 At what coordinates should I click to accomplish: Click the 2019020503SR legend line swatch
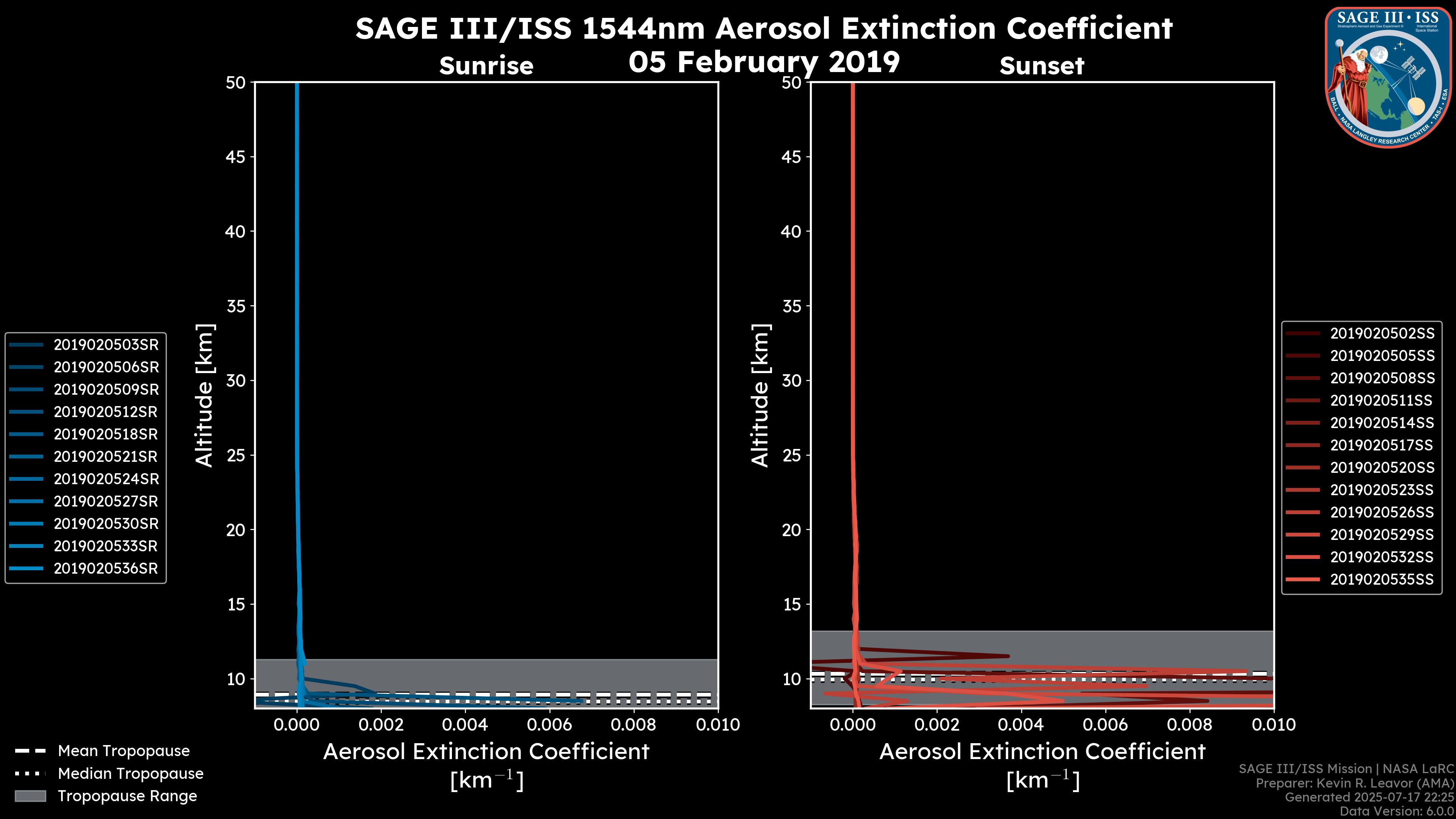tap(26, 345)
